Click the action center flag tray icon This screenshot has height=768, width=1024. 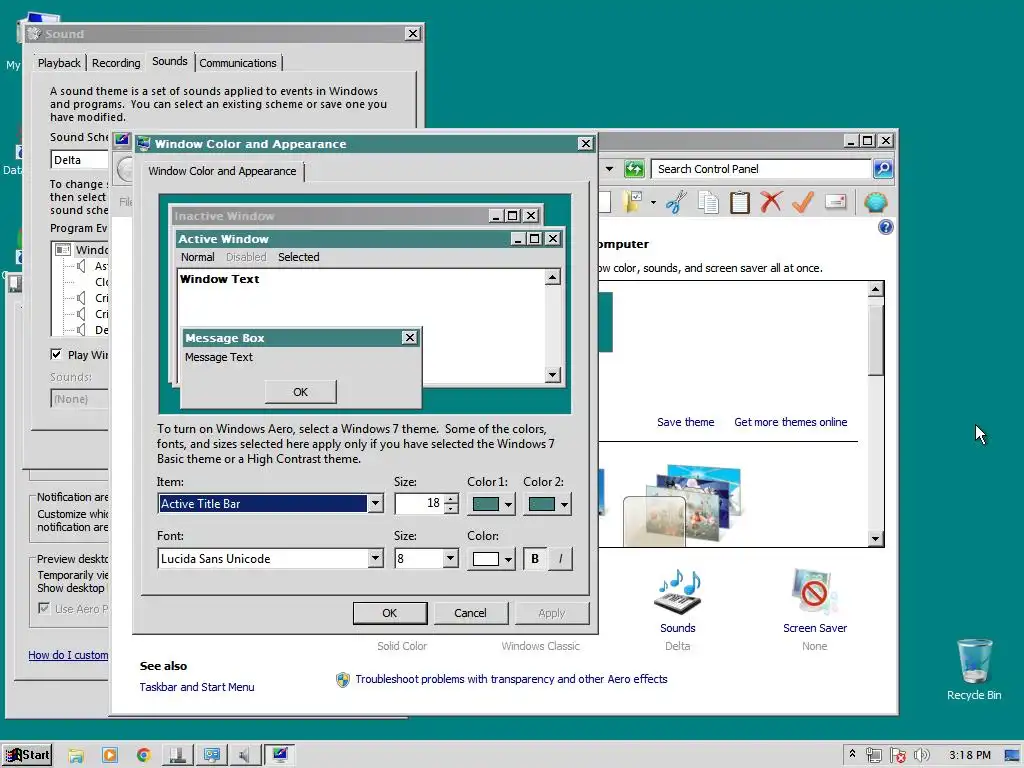point(898,756)
